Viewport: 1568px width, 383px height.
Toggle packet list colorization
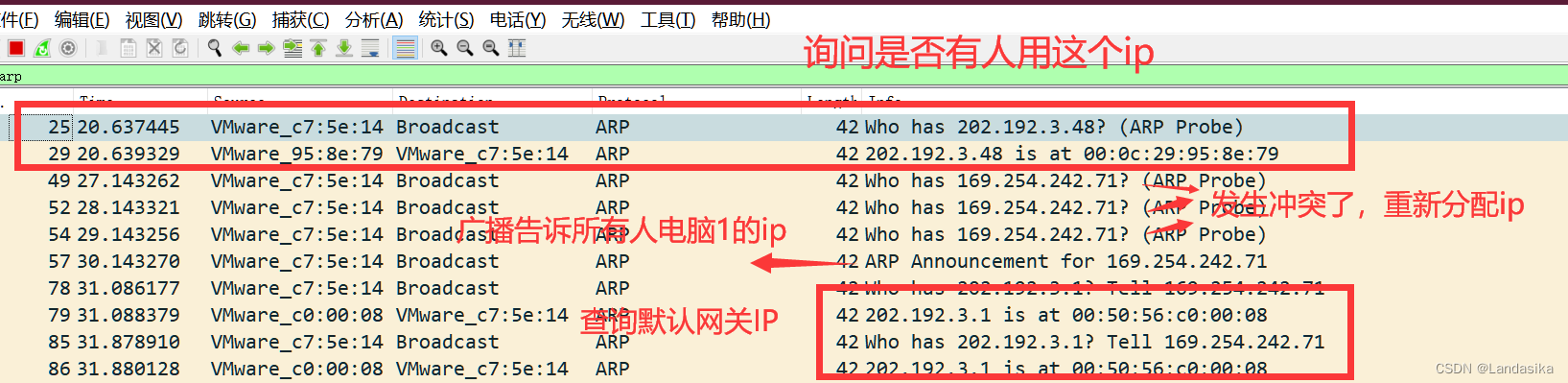[x=406, y=48]
